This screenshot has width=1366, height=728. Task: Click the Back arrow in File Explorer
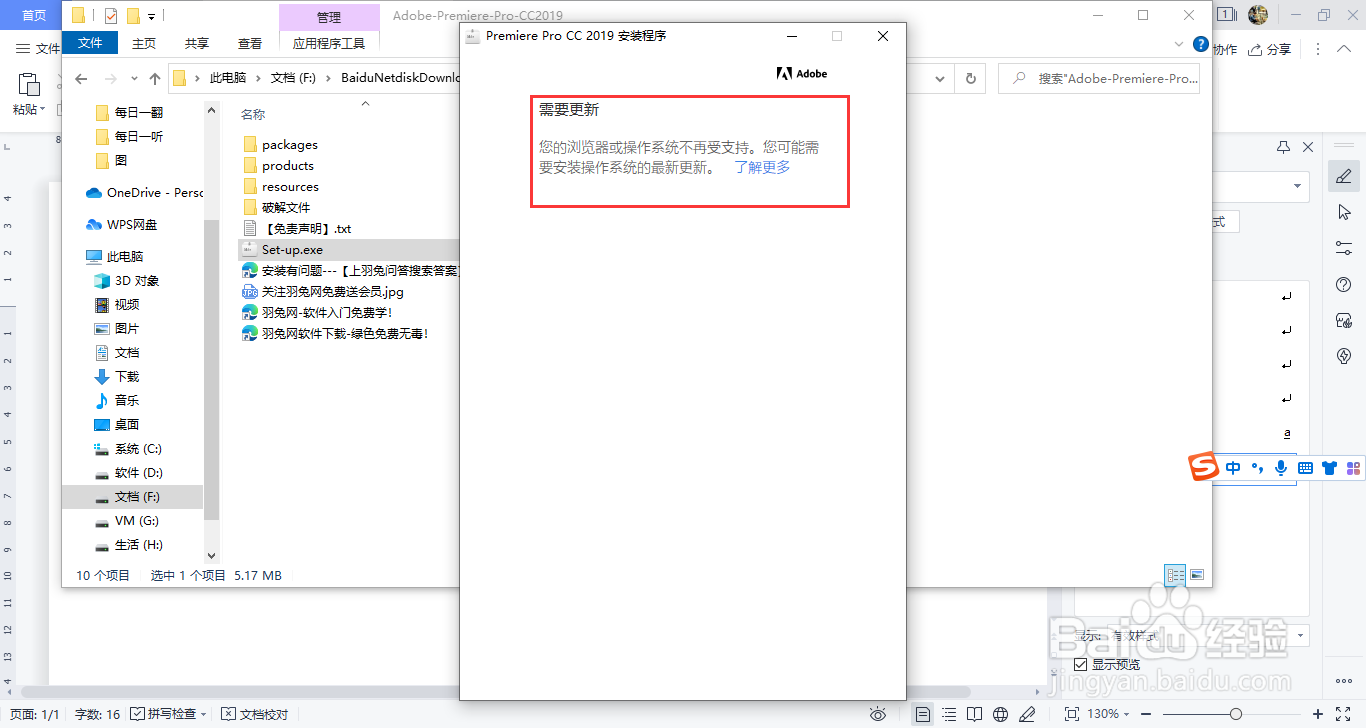[82, 78]
